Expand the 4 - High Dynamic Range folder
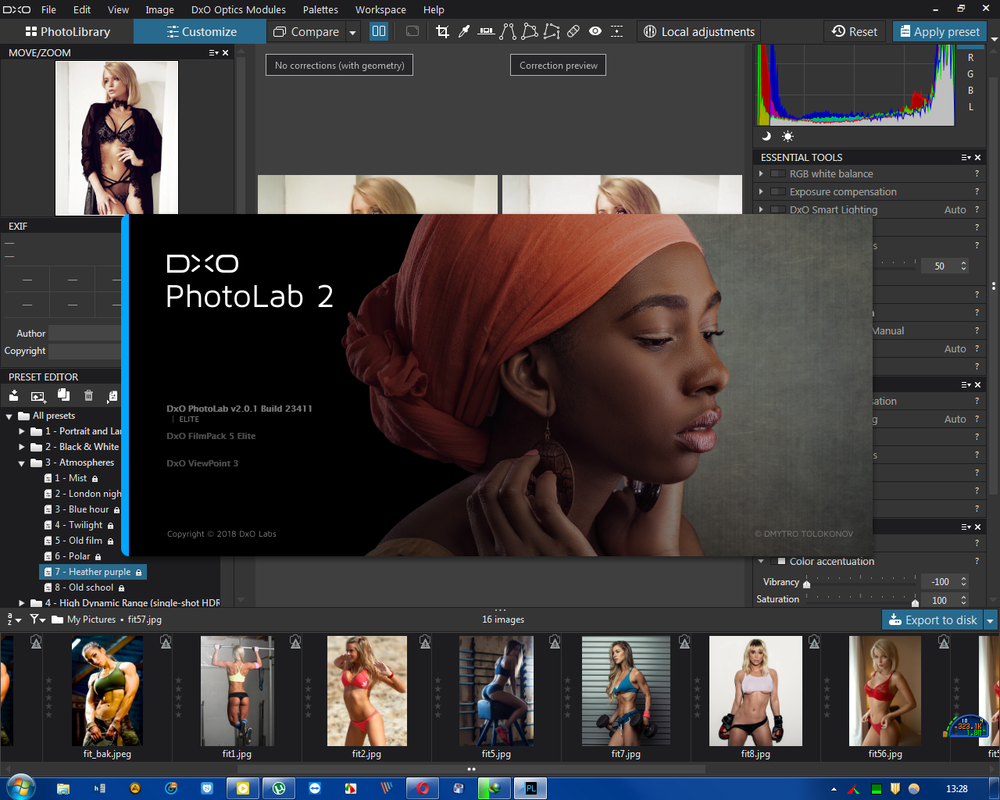The height and width of the screenshot is (800, 1000). [22, 602]
